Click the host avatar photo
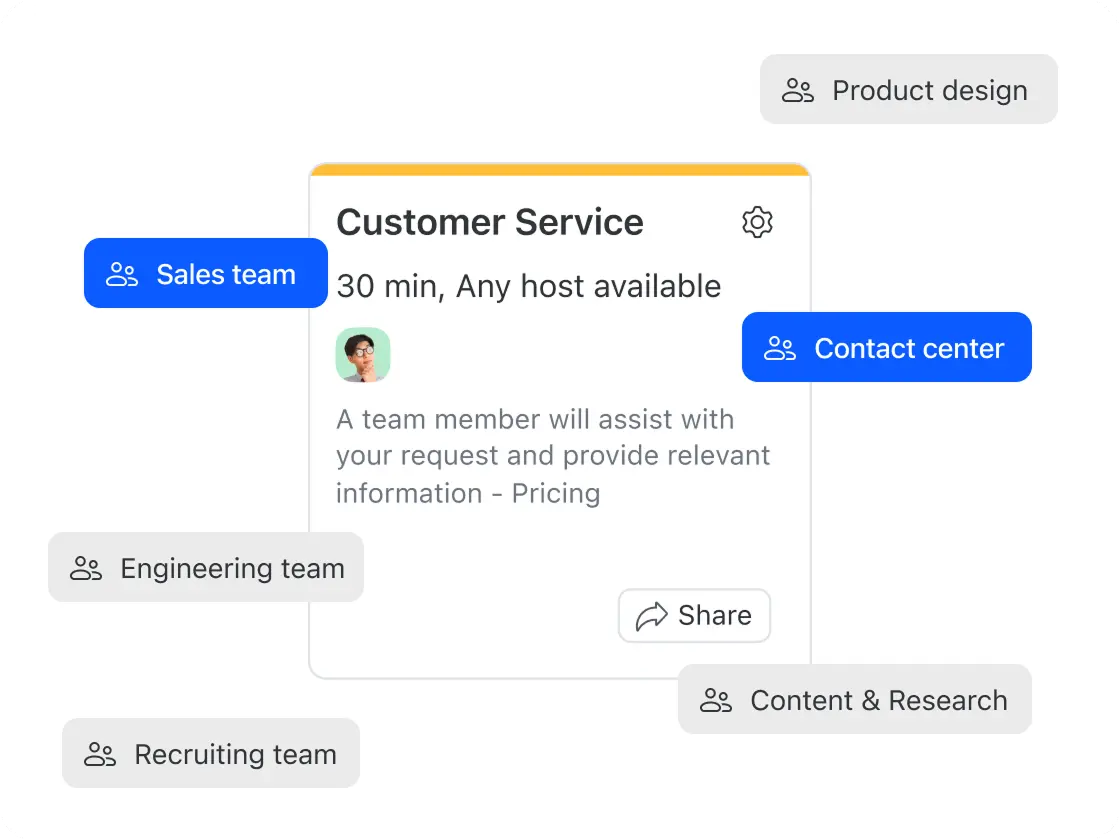1120x840 pixels. click(363, 355)
